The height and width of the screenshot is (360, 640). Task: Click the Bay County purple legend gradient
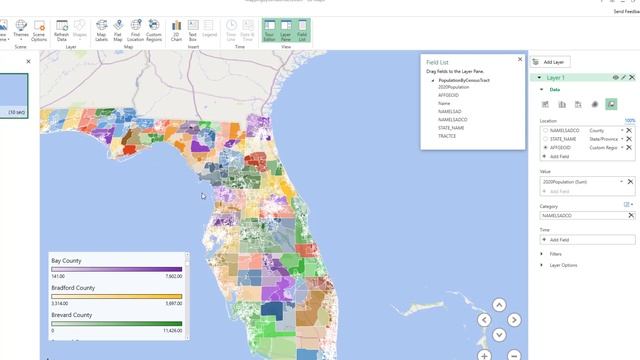click(117, 269)
